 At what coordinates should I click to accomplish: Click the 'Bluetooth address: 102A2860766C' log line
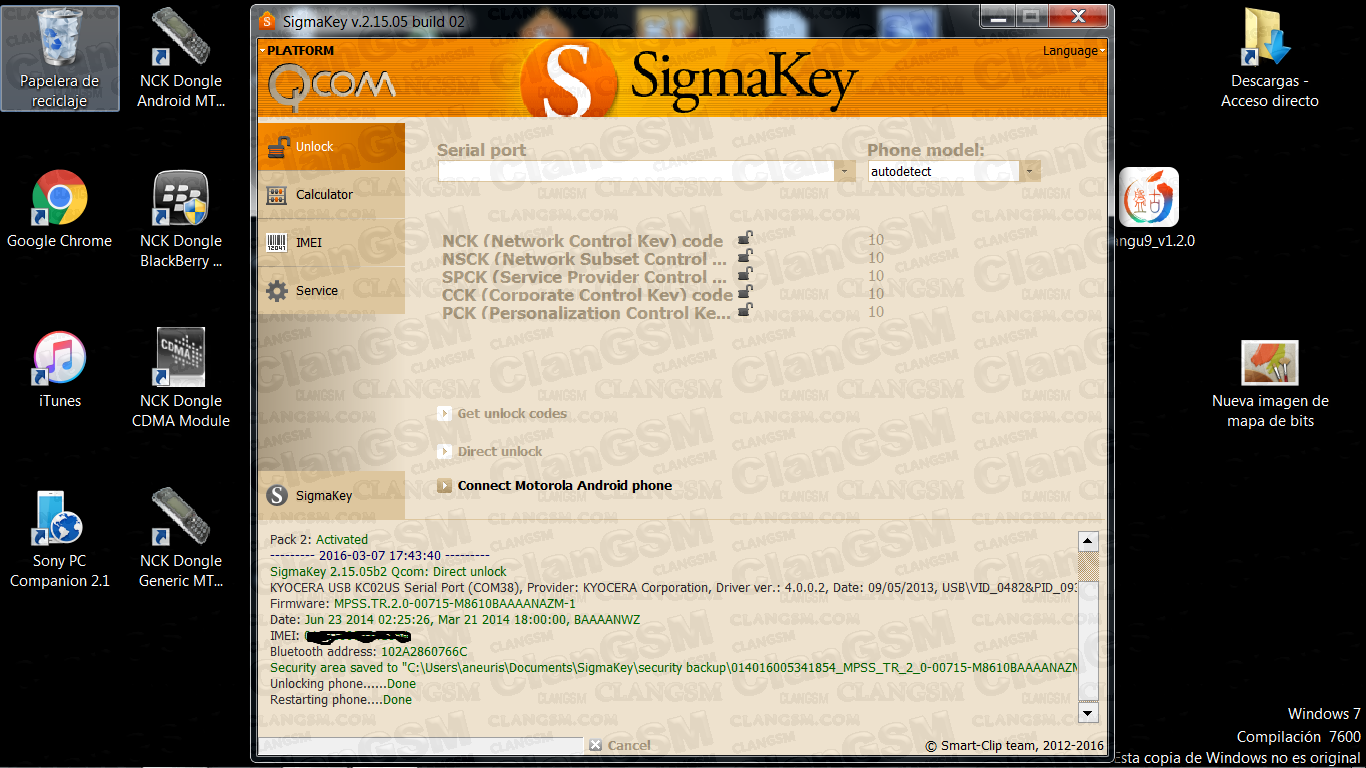(x=368, y=652)
